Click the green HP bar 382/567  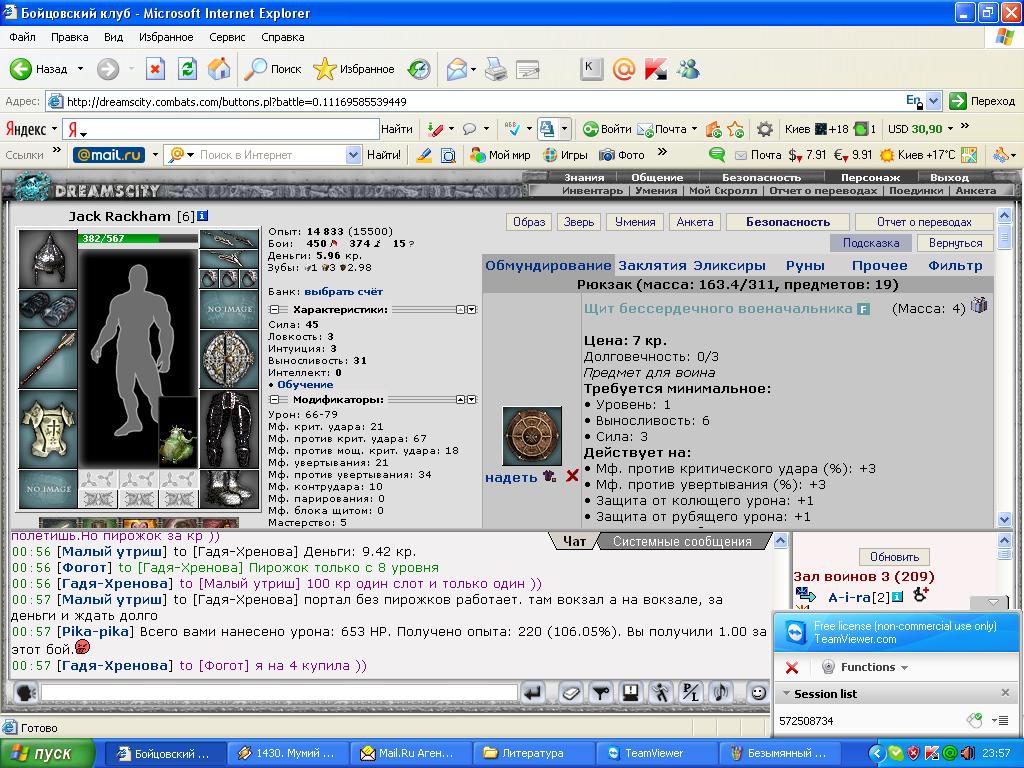pos(138,238)
